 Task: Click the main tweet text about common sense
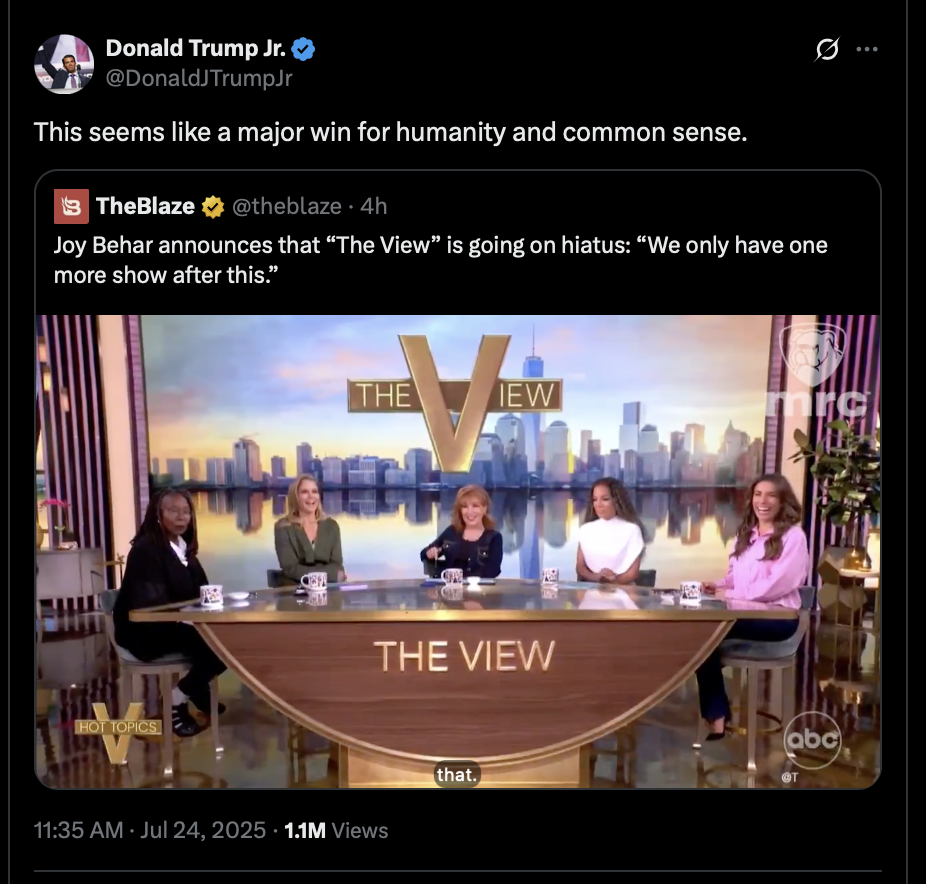point(390,132)
